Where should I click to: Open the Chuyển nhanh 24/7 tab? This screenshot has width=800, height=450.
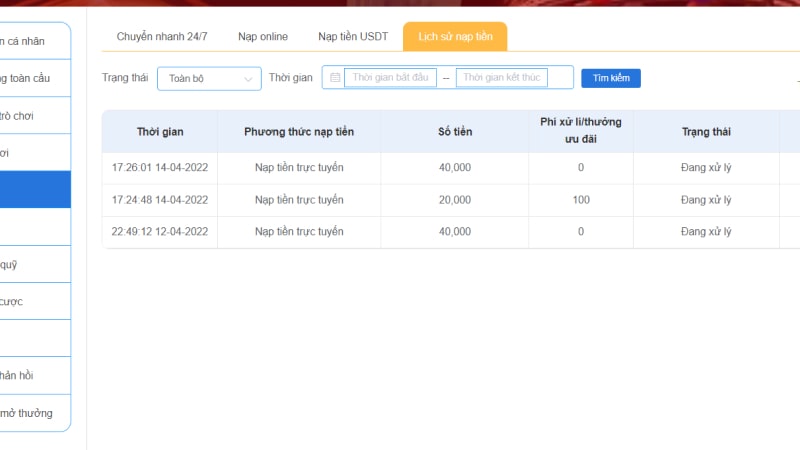coord(162,37)
